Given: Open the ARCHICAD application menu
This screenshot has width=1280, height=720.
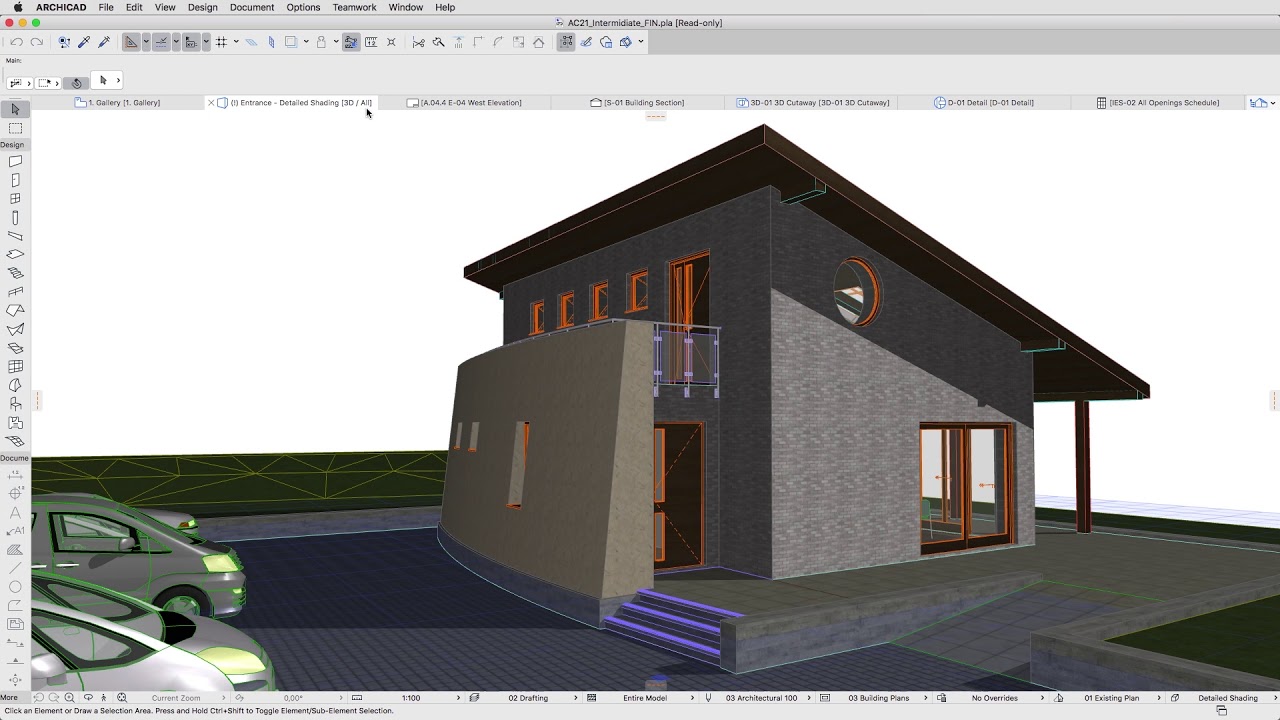Looking at the screenshot, I should point(61,7).
